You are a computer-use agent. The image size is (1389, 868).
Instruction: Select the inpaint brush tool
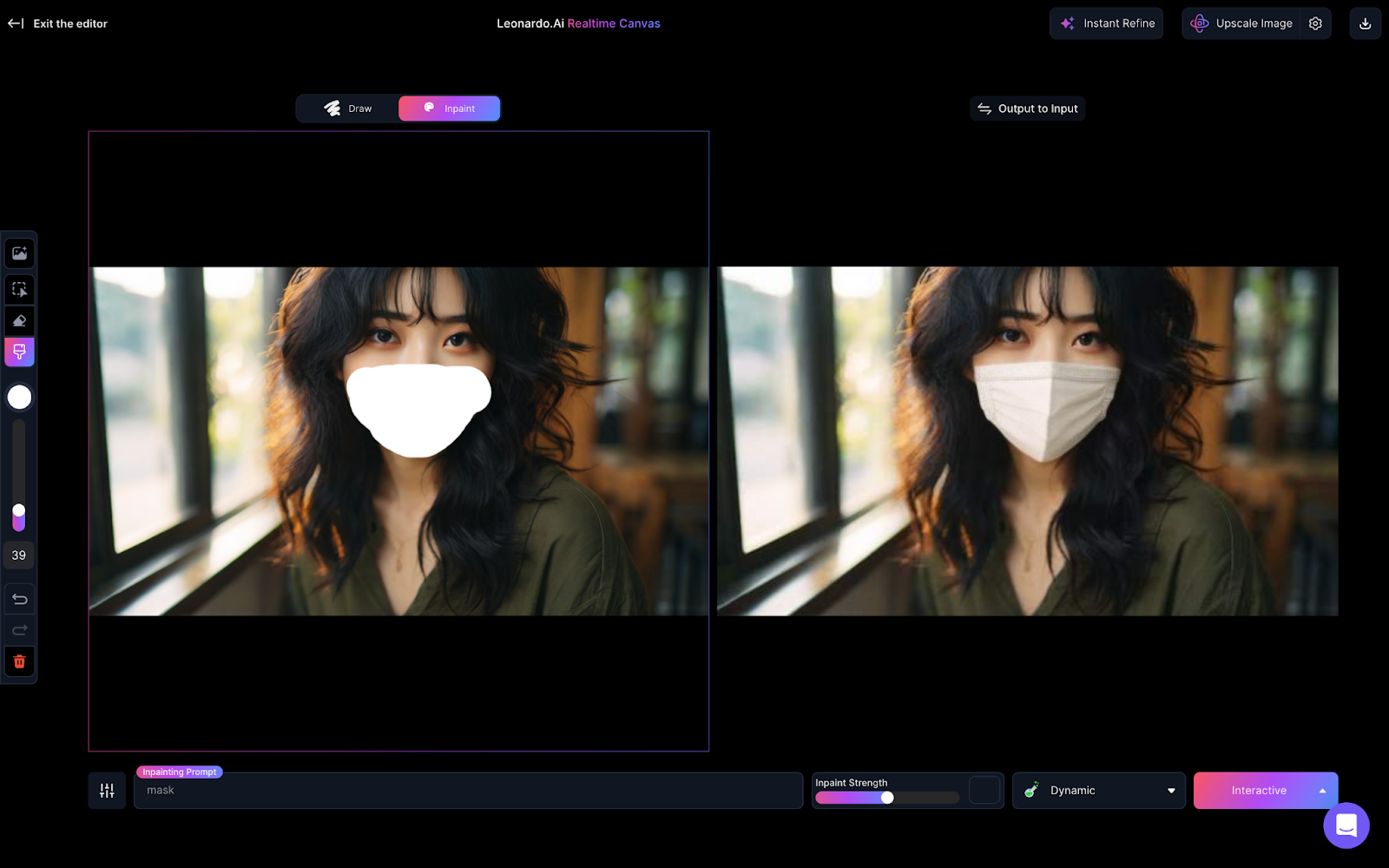19,352
